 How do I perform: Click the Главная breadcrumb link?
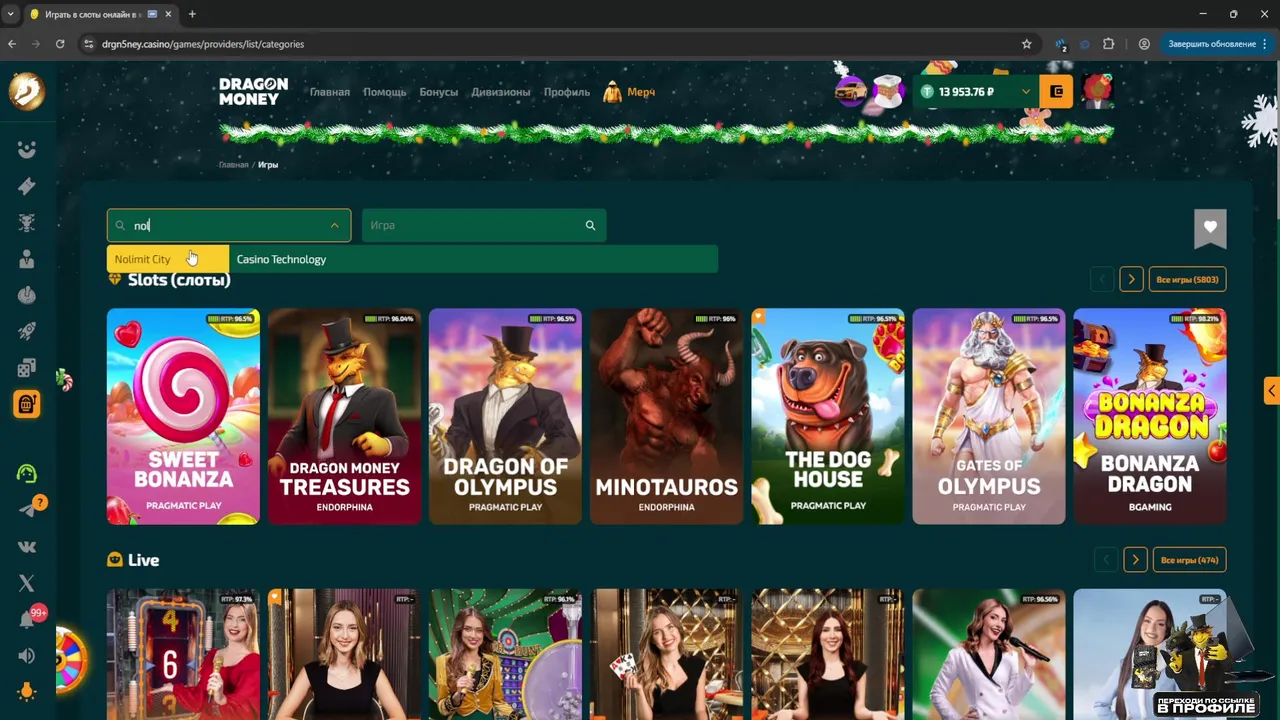coord(233,165)
